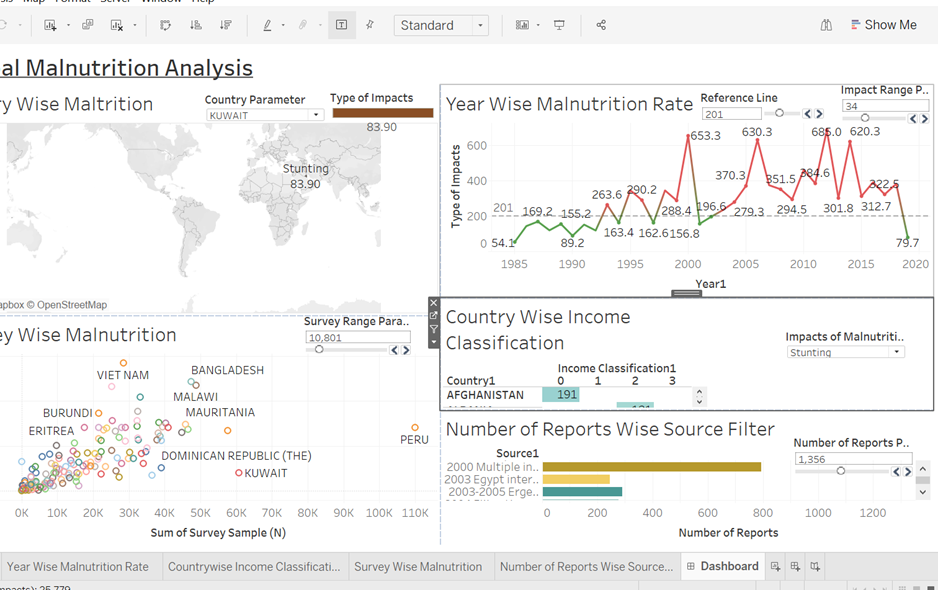Click the Sort Descending toolbar icon
938x590 pixels.
pos(225,25)
